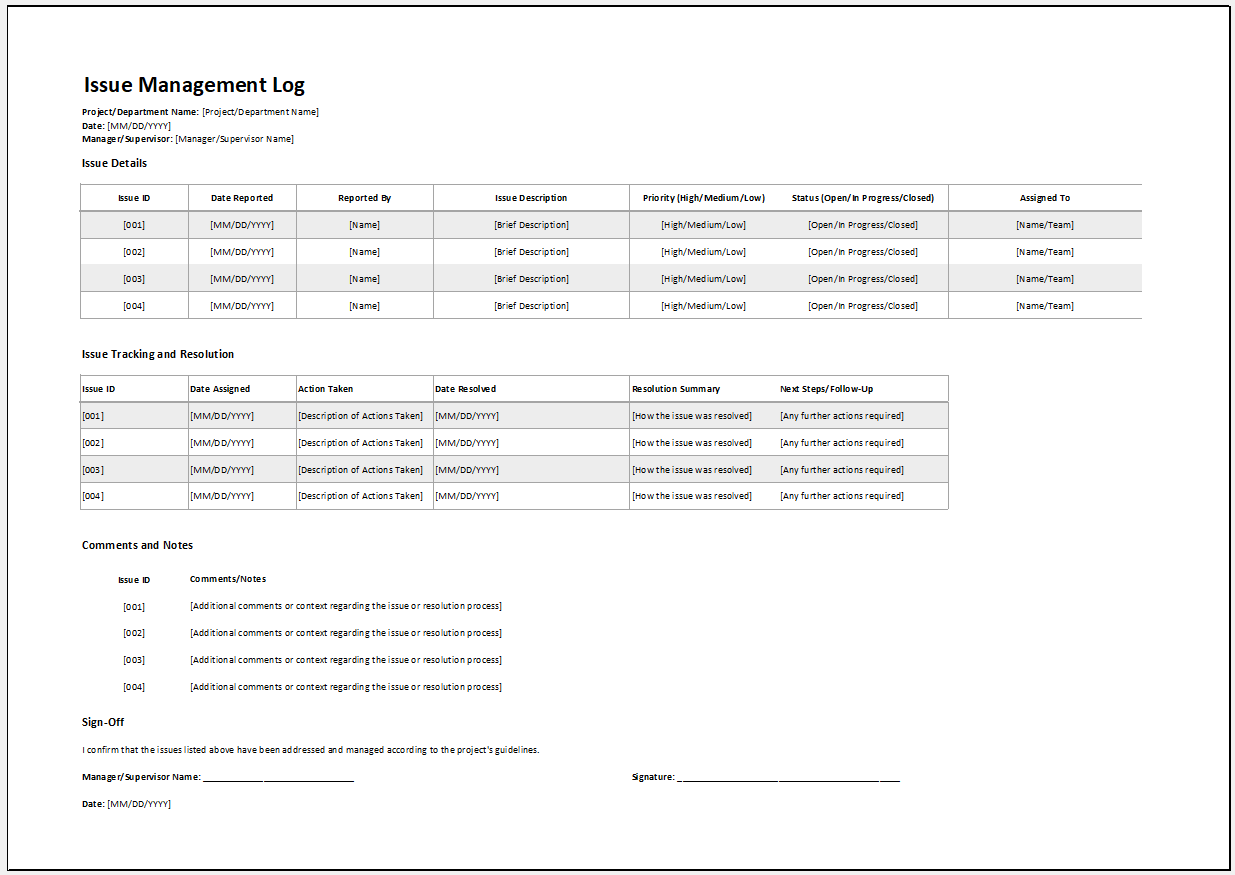The image size is (1235, 875).
Task: Click the Issue Description header cell
Action: (x=531, y=198)
